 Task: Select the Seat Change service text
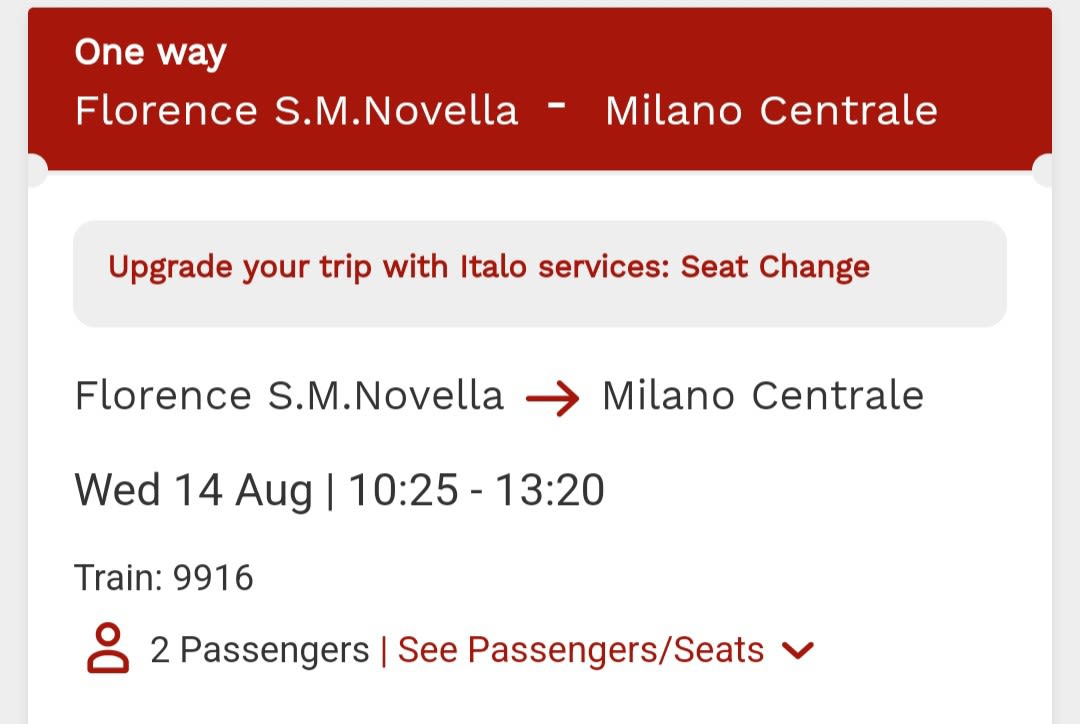point(775,267)
